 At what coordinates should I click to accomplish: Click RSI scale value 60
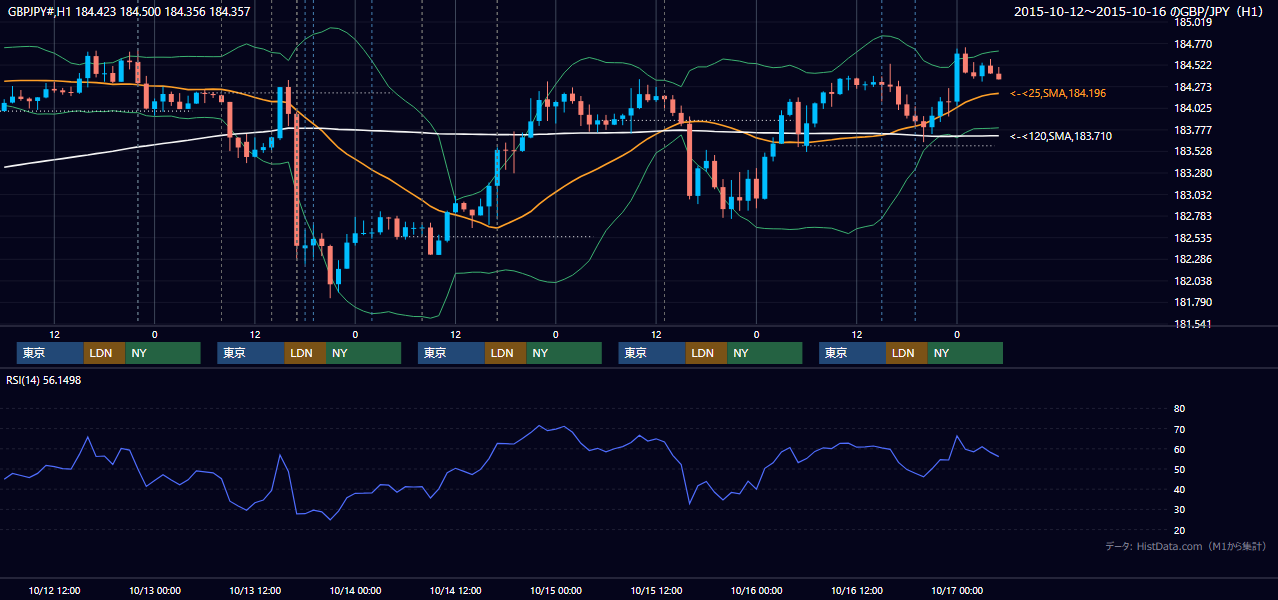(1179, 449)
